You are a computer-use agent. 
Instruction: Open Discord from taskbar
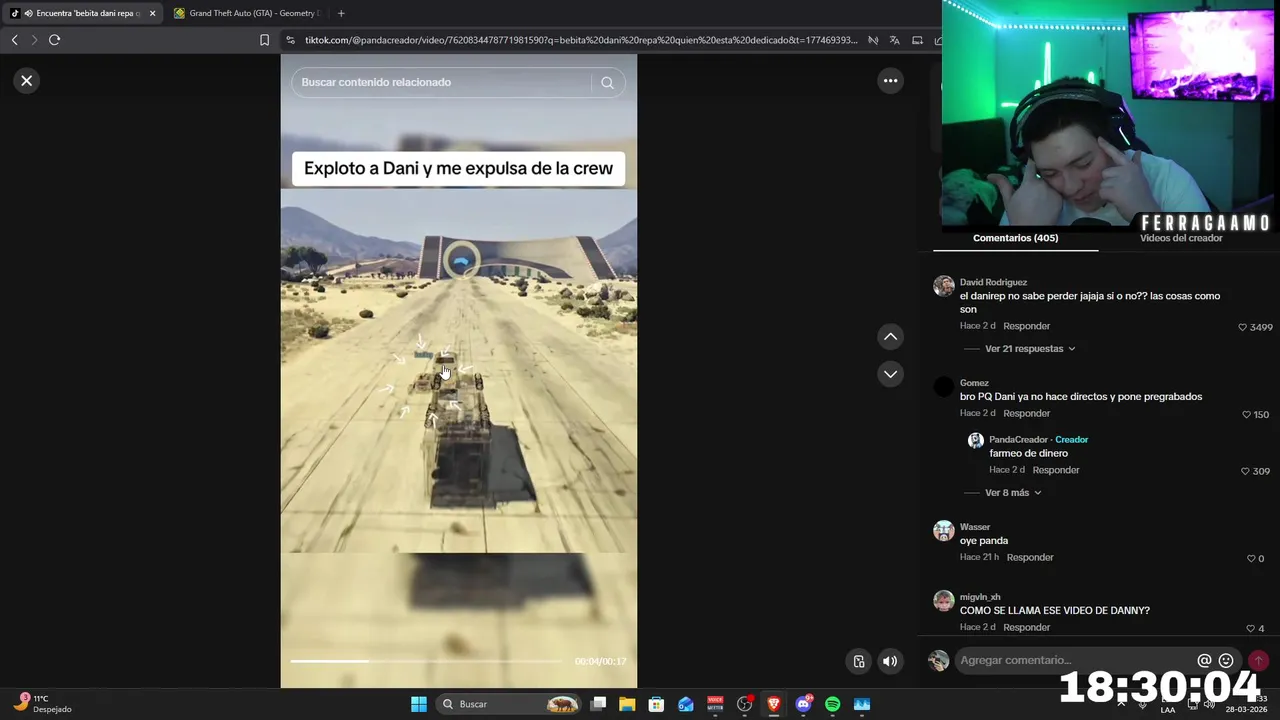point(803,704)
